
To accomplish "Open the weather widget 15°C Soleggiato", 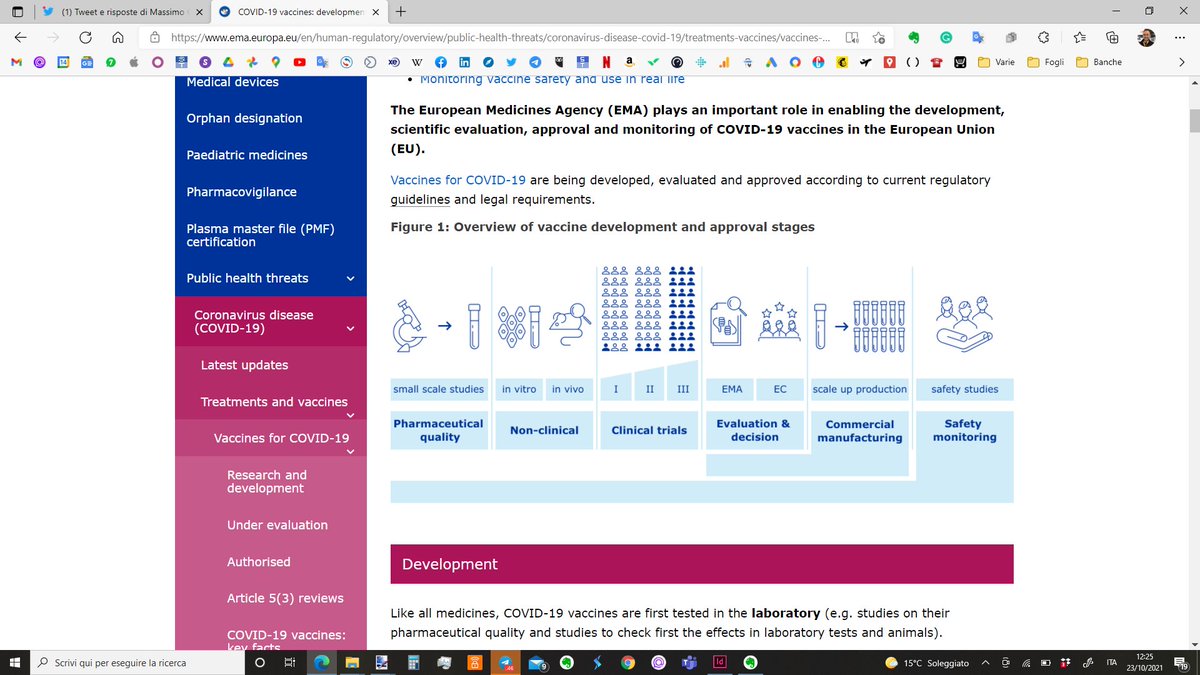I will pyautogui.click(x=927, y=662).
